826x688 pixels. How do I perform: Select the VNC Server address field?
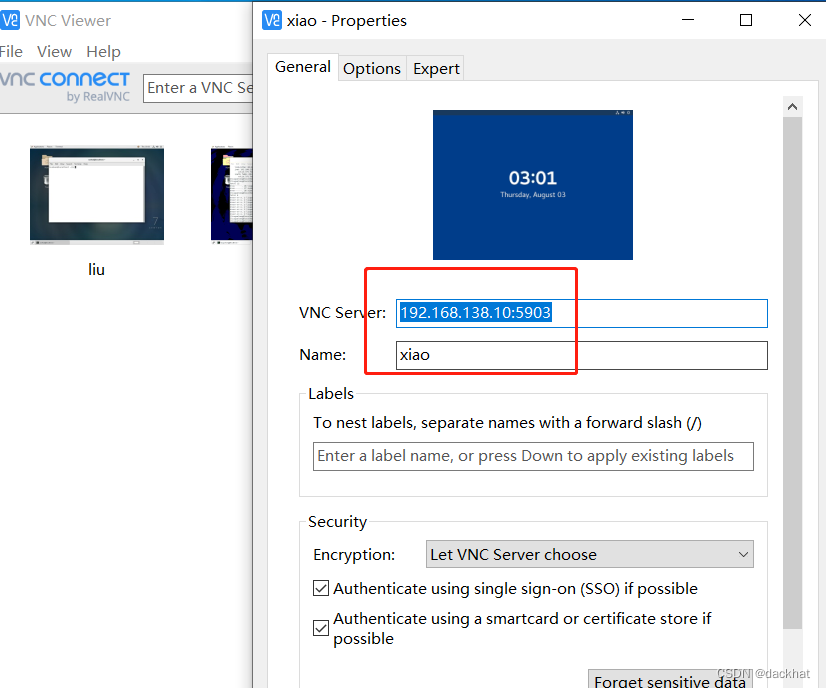(x=581, y=313)
